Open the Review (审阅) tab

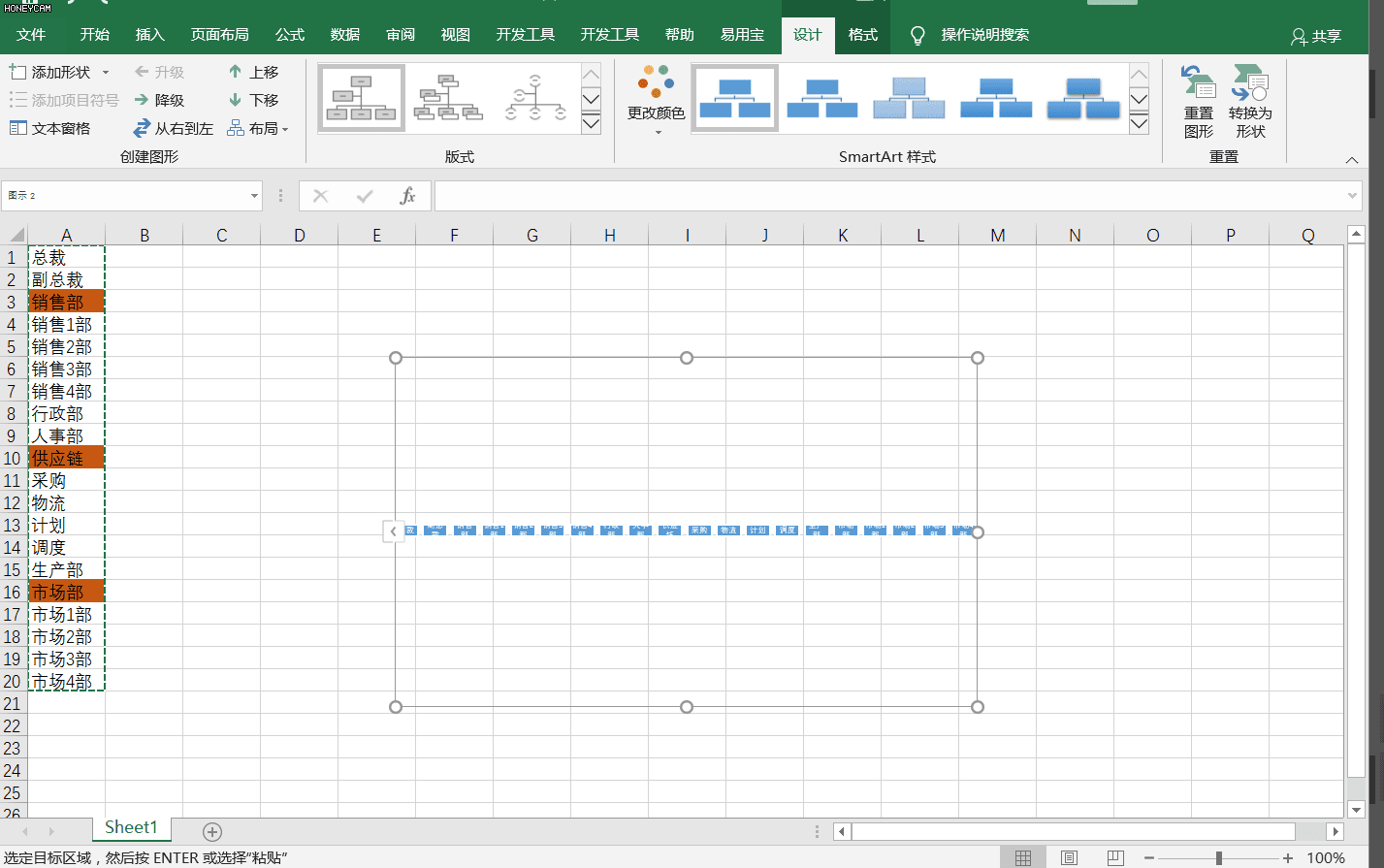coord(401,35)
